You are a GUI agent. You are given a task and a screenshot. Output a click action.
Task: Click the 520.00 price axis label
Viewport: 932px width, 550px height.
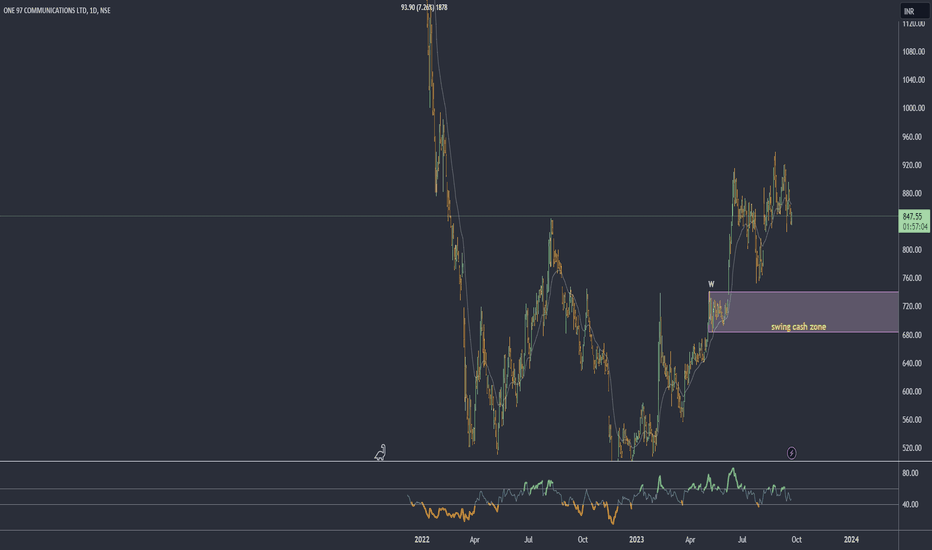(x=912, y=448)
